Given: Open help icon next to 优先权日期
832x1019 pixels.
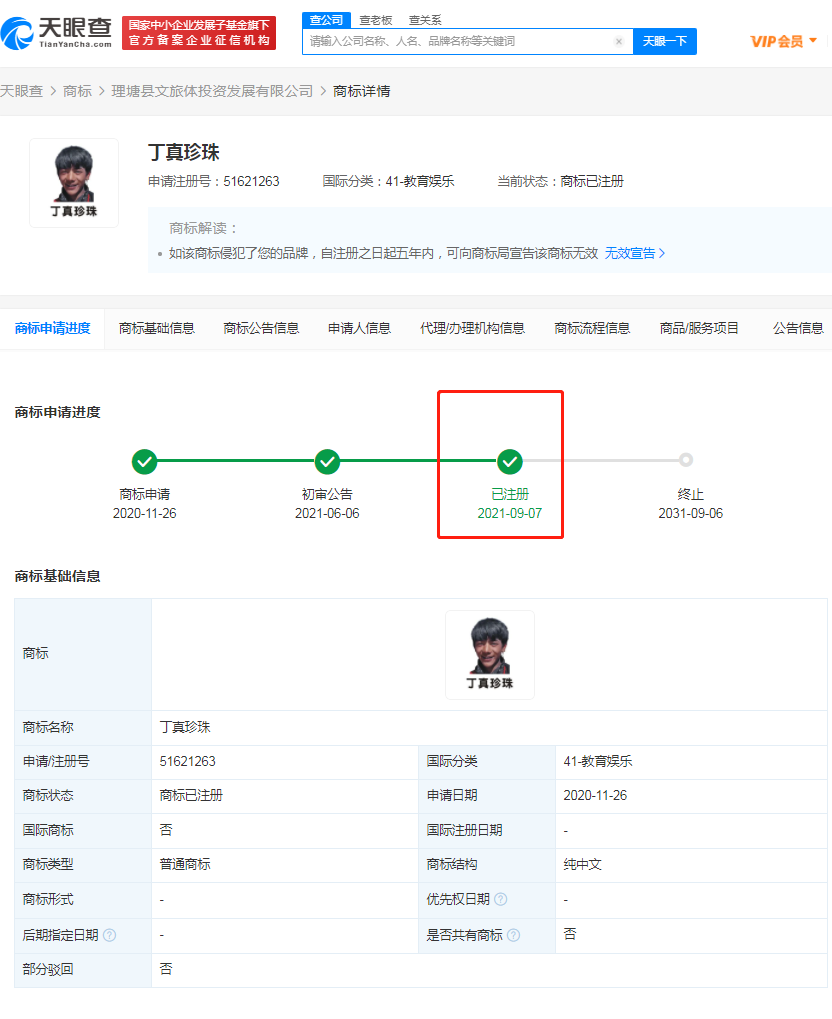Looking at the screenshot, I should [500, 899].
